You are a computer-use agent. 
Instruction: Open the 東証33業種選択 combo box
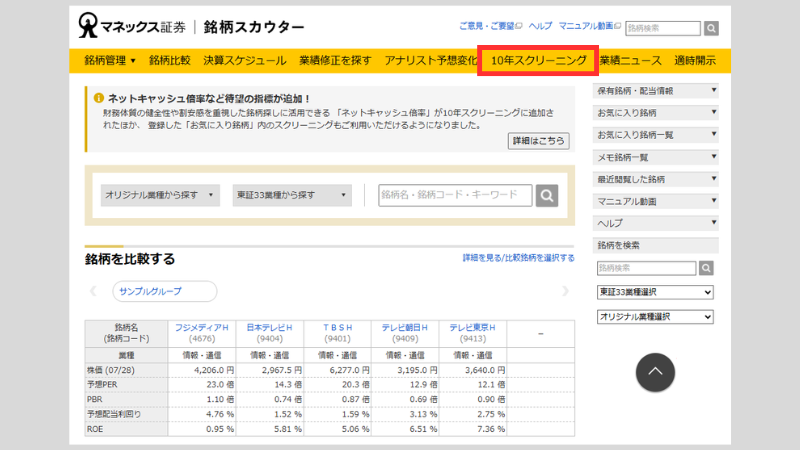[655, 292]
